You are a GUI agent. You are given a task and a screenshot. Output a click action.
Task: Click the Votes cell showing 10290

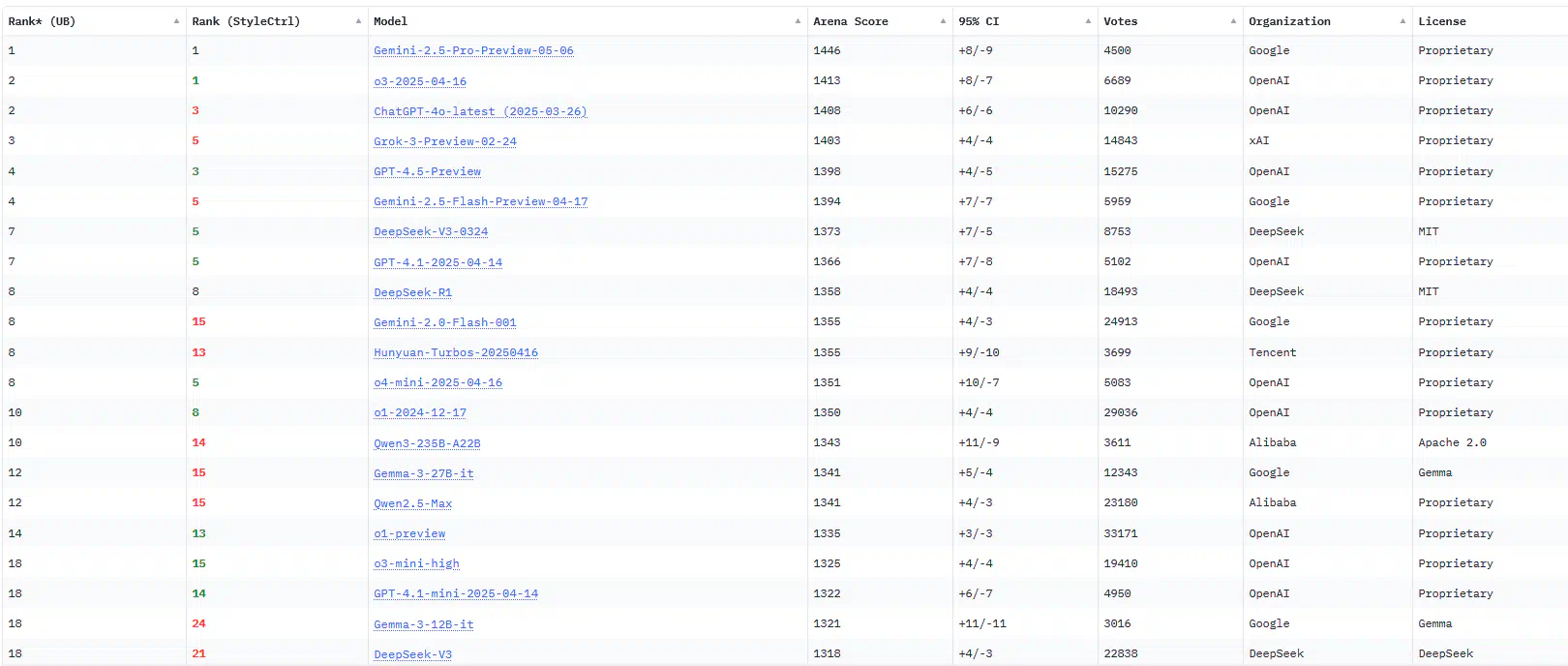(x=1121, y=110)
